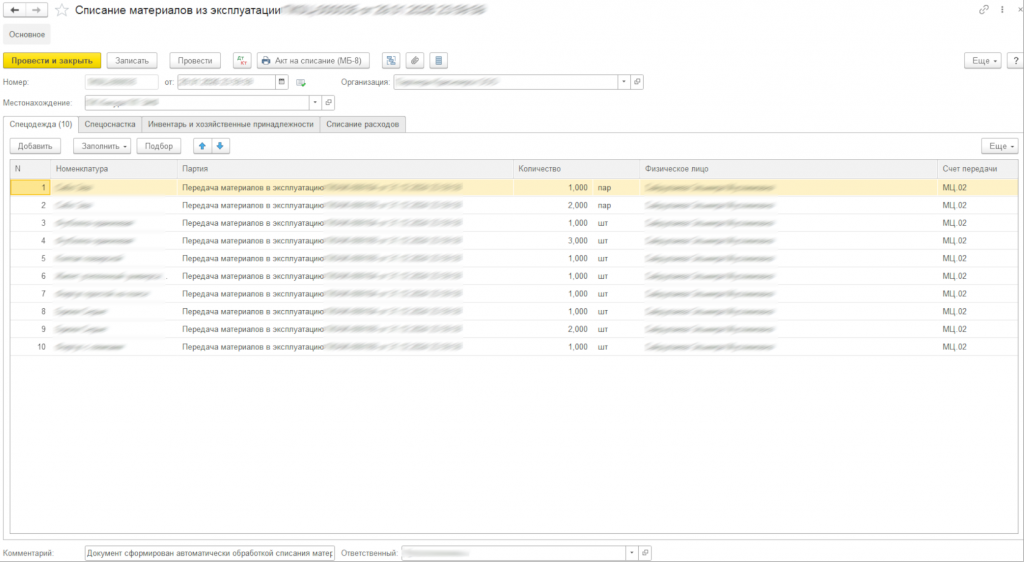Open the list report icon after paperclip
The image size is (1024, 562).
click(x=438, y=61)
